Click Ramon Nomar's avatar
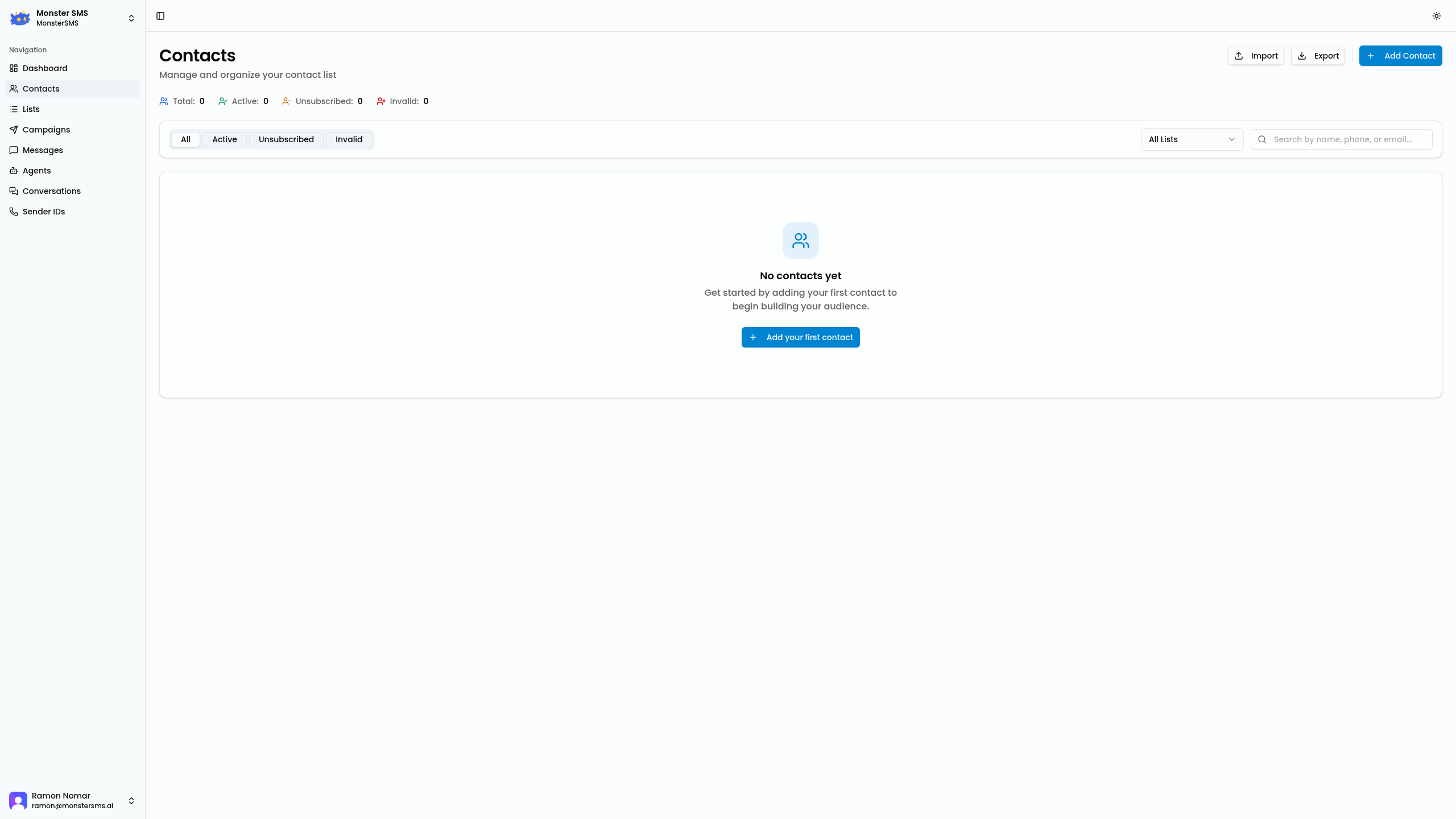This screenshot has height=819, width=1456. pos(18,801)
